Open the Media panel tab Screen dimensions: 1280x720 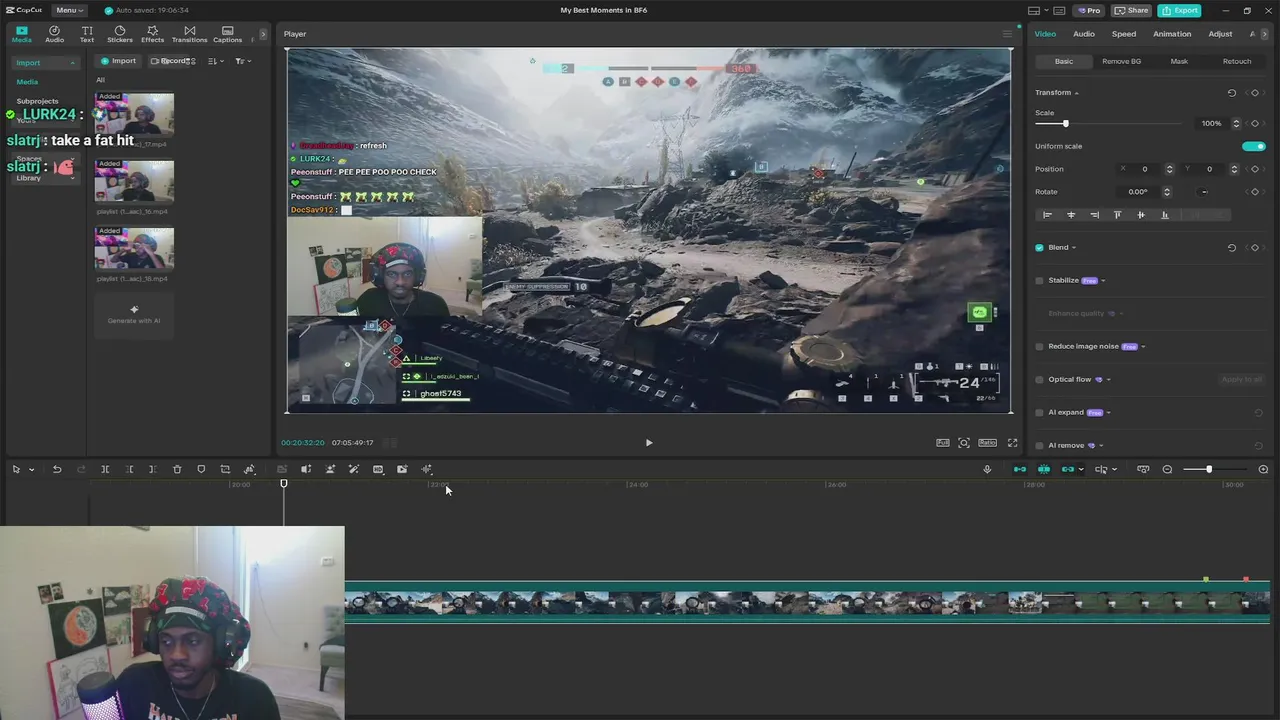pos(21,35)
